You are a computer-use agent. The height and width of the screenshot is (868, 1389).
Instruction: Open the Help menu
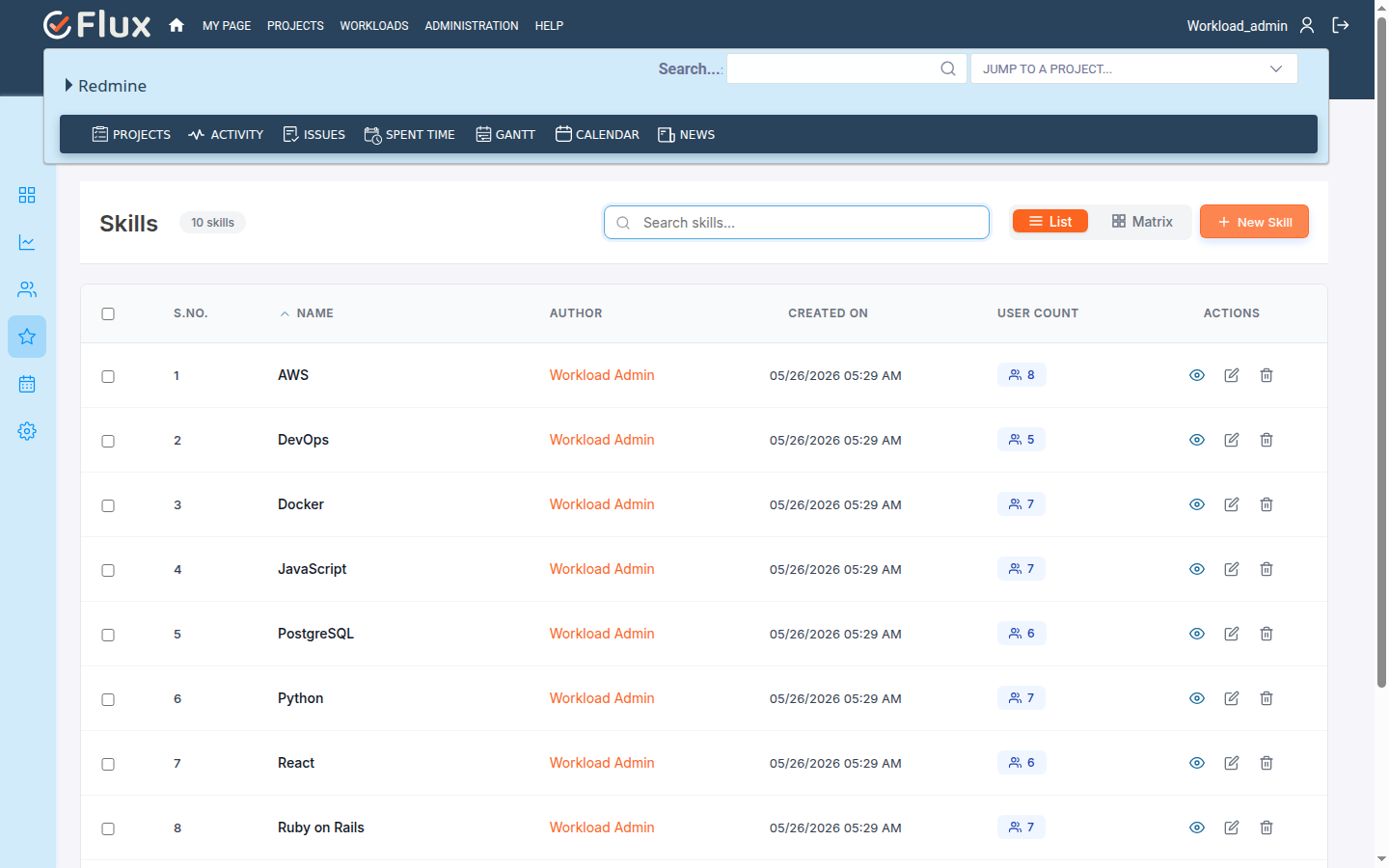tap(549, 26)
